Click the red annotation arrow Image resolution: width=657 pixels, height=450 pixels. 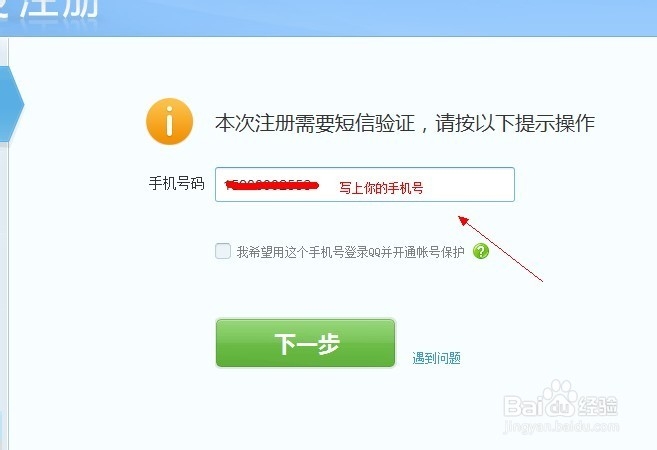pos(500,249)
